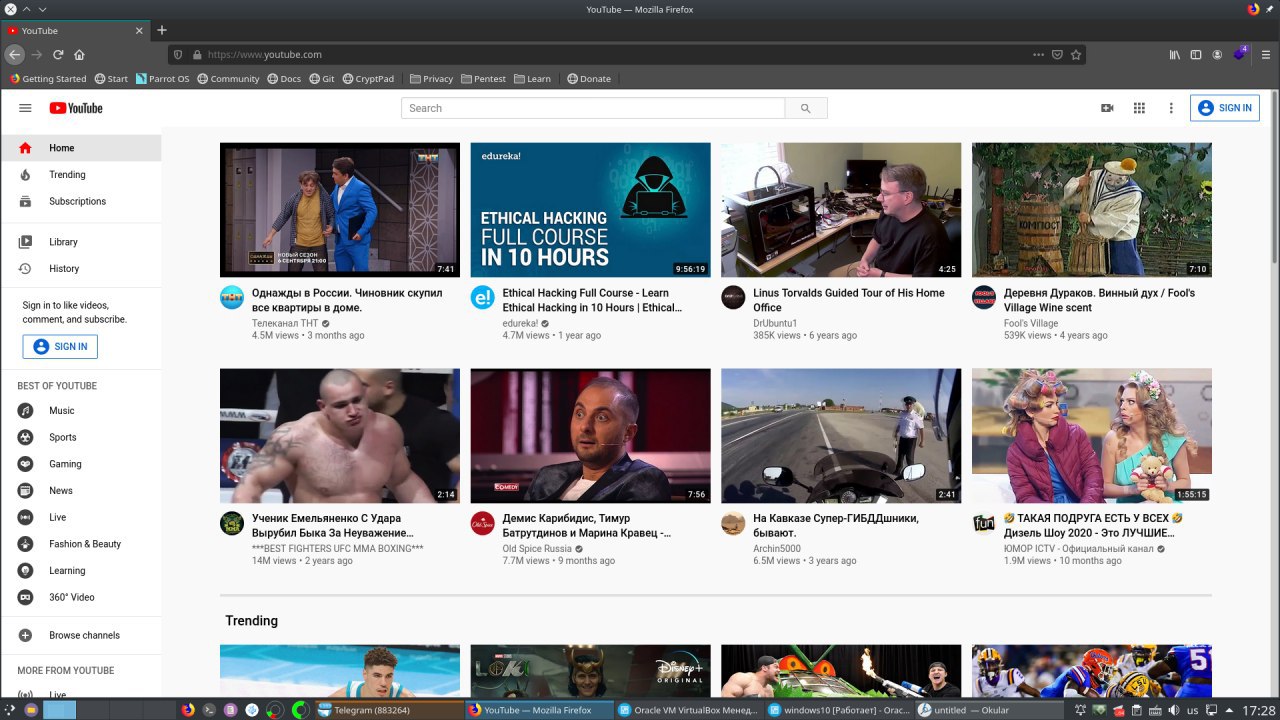Open Firefox account icon
Viewport: 1280px width, 720px height.
tap(1217, 55)
